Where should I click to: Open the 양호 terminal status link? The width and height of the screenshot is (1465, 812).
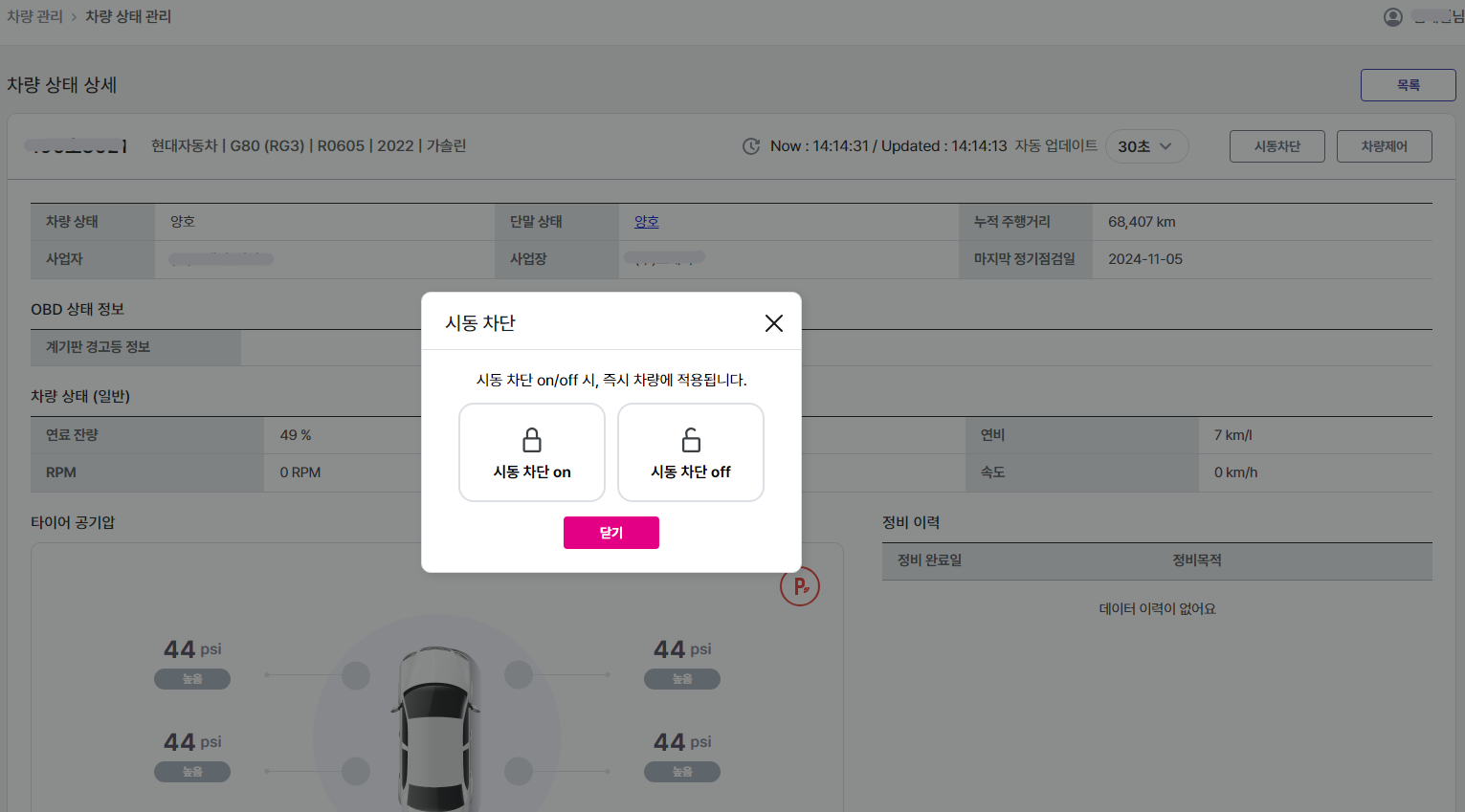tap(647, 222)
